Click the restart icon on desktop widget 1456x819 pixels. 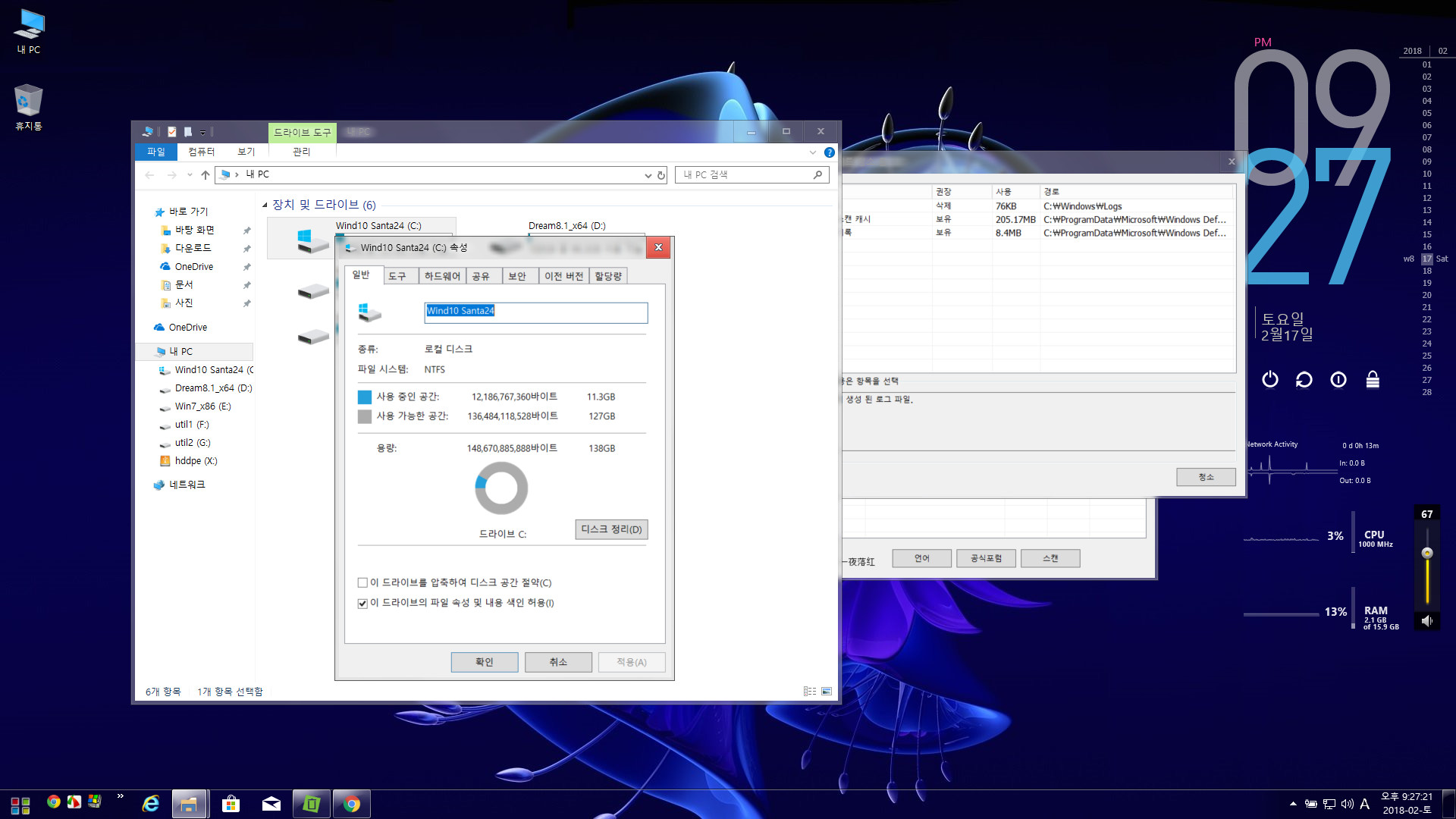click(x=1304, y=379)
